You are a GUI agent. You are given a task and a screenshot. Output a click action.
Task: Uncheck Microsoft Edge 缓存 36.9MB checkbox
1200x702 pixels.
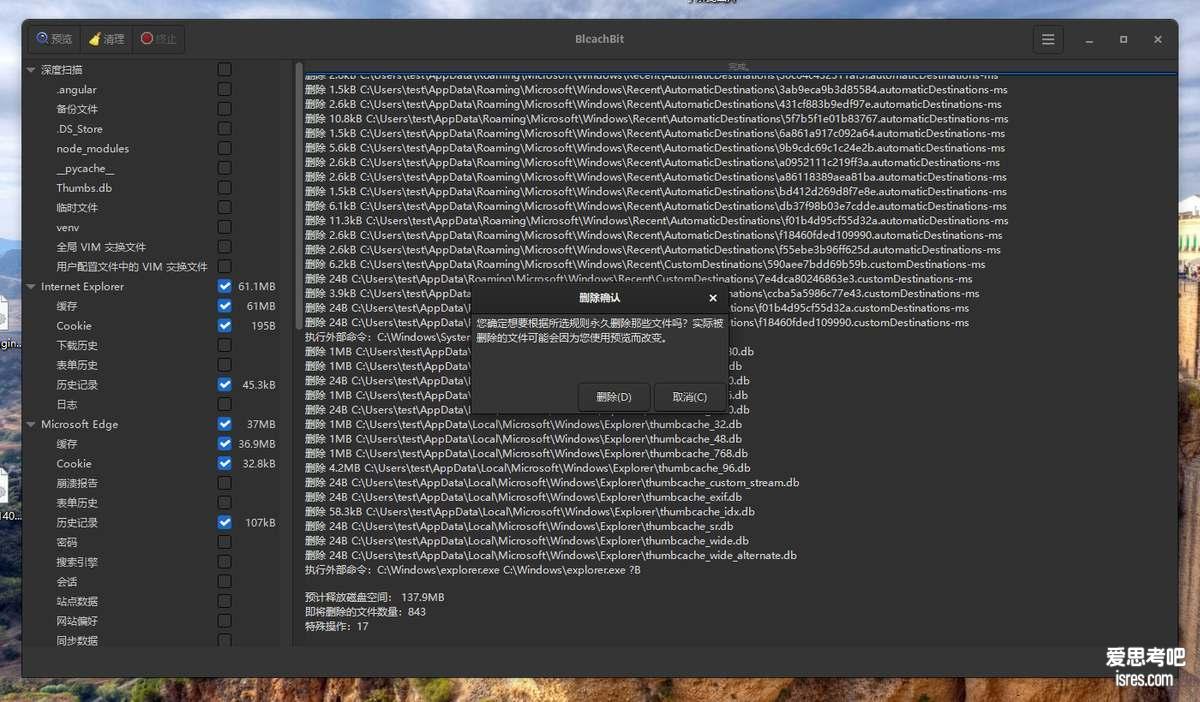point(224,443)
